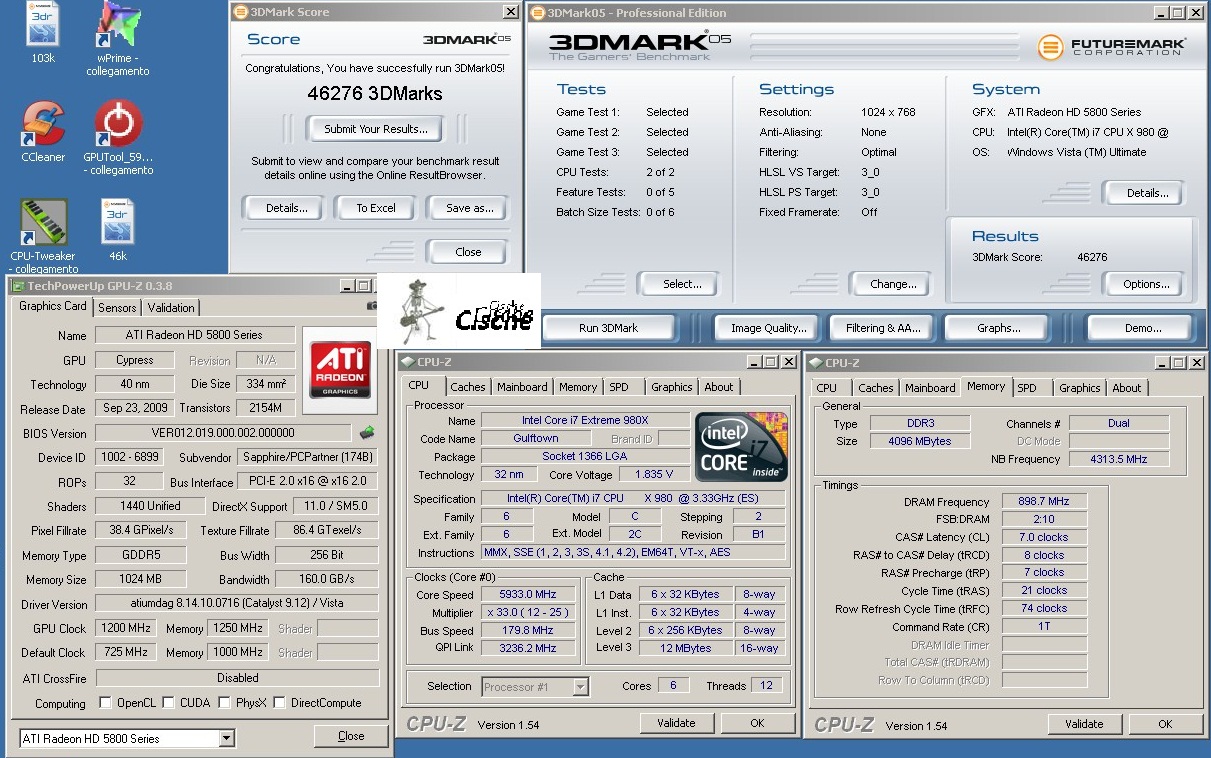
Task: Open the Image Quality button
Action: coord(768,328)
